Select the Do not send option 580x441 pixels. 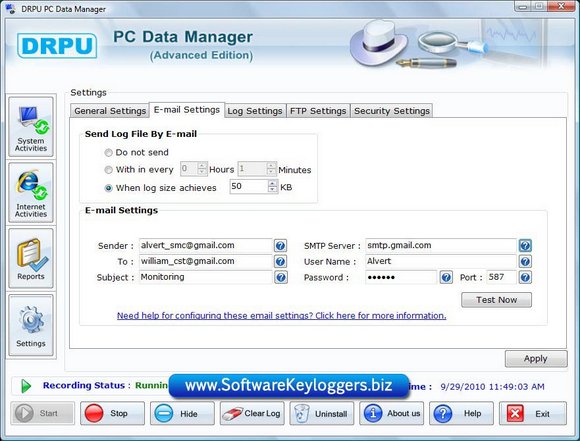pos(108,152)
